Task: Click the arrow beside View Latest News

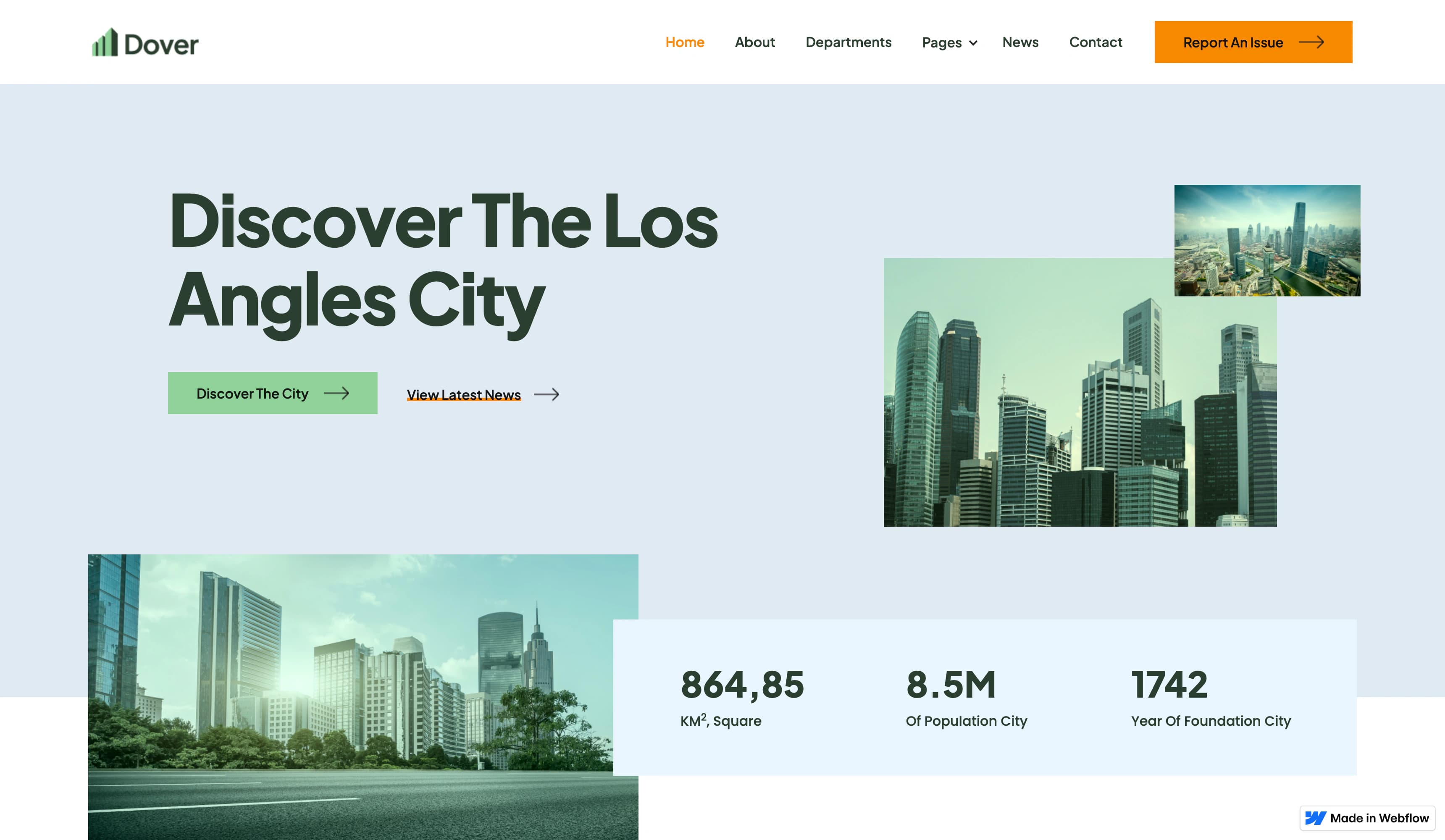Action: [x=546, y=394]
